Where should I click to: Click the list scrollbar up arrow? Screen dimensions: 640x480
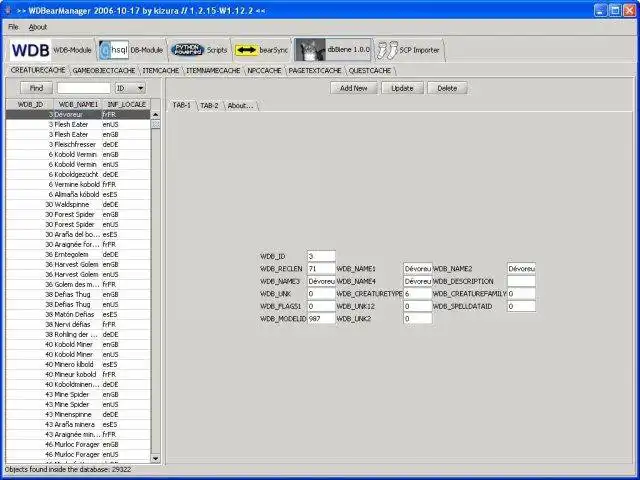(156, 115)
